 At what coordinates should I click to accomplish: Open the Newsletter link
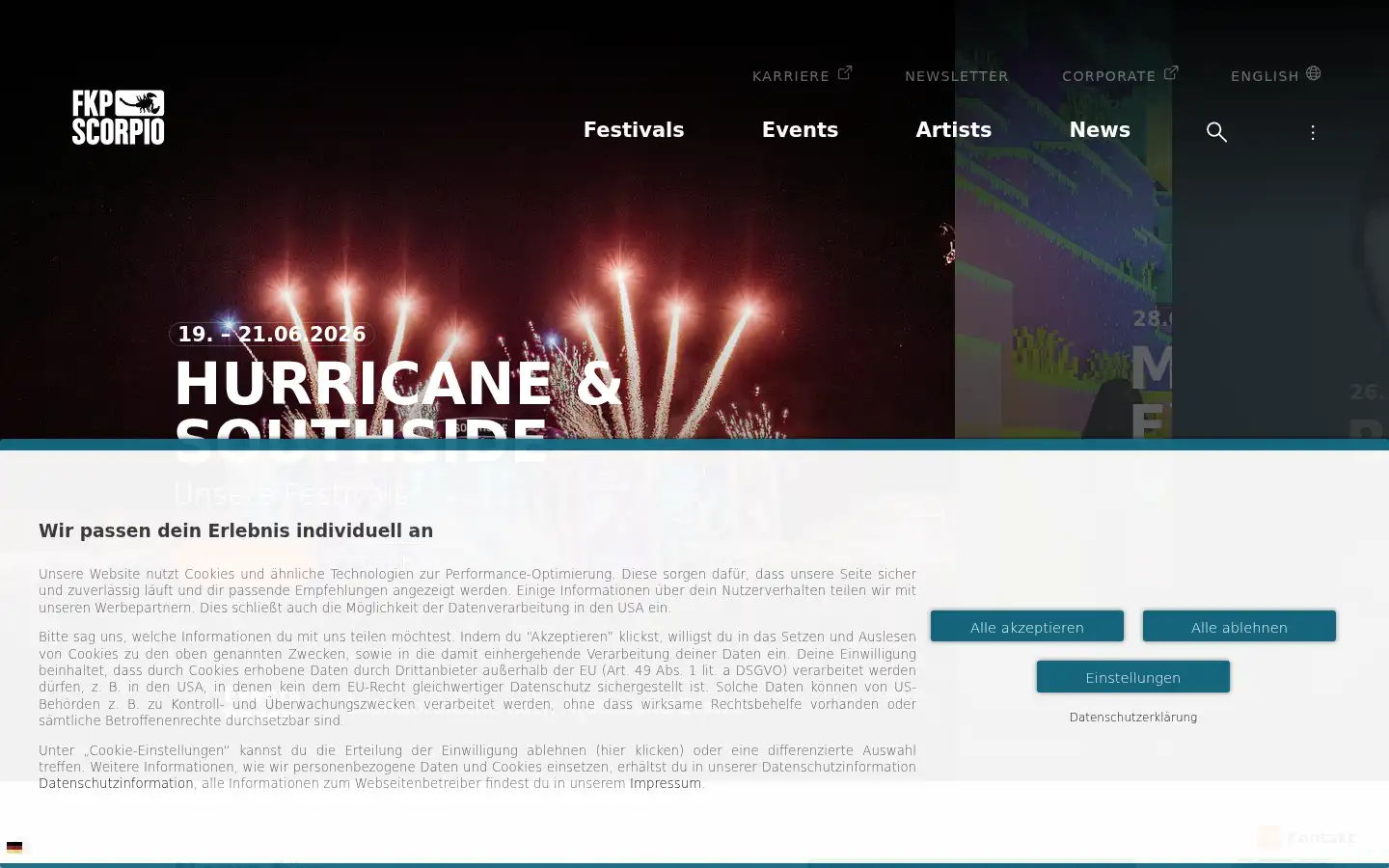957,76
